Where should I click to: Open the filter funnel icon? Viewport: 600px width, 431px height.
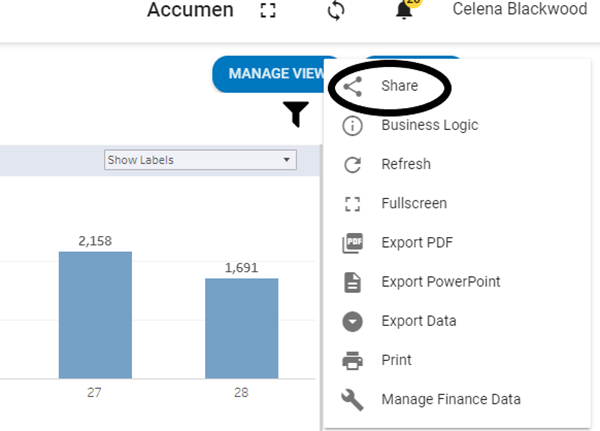[297, 115]
